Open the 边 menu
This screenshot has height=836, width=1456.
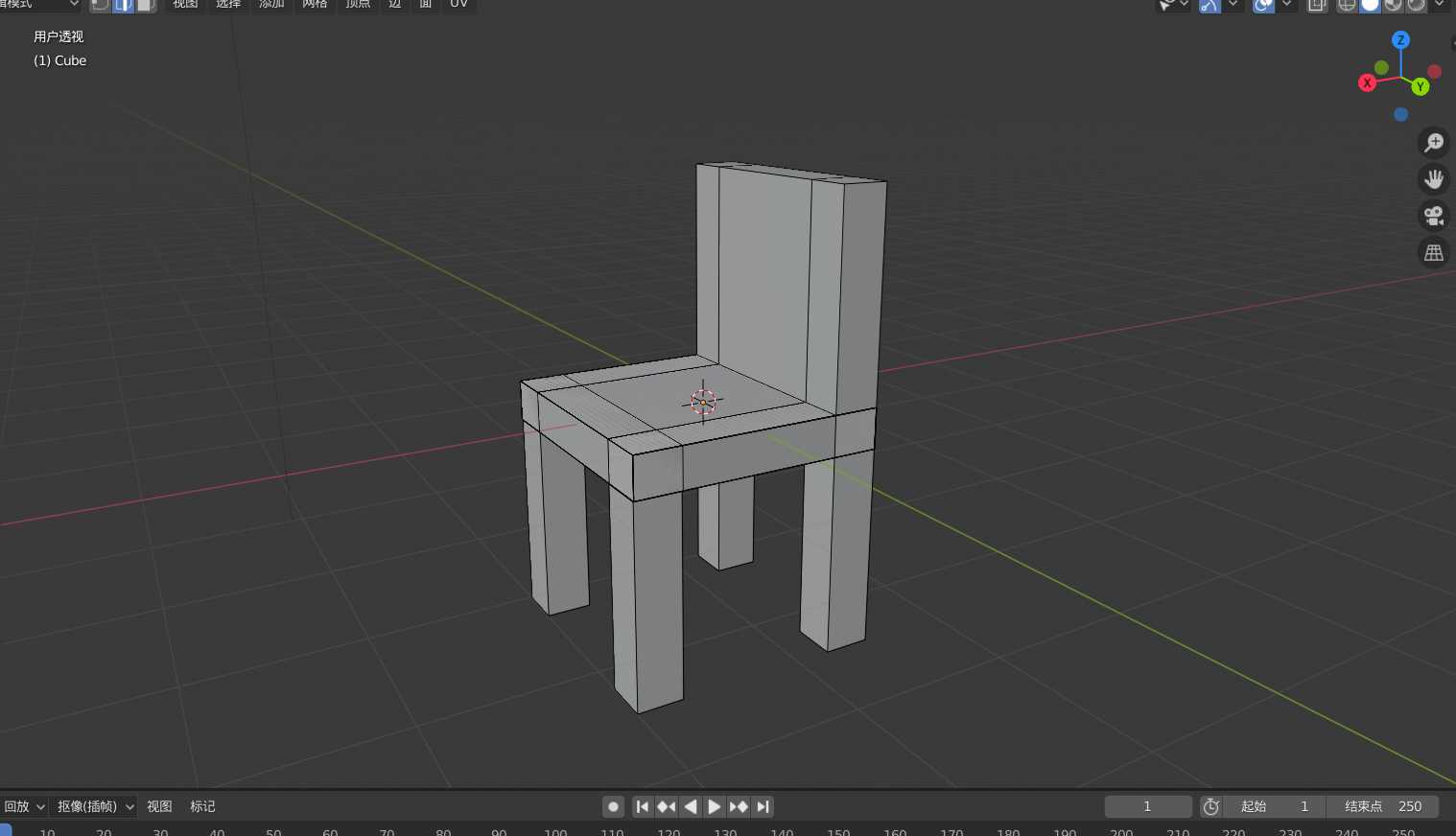[x=394, y=4]
